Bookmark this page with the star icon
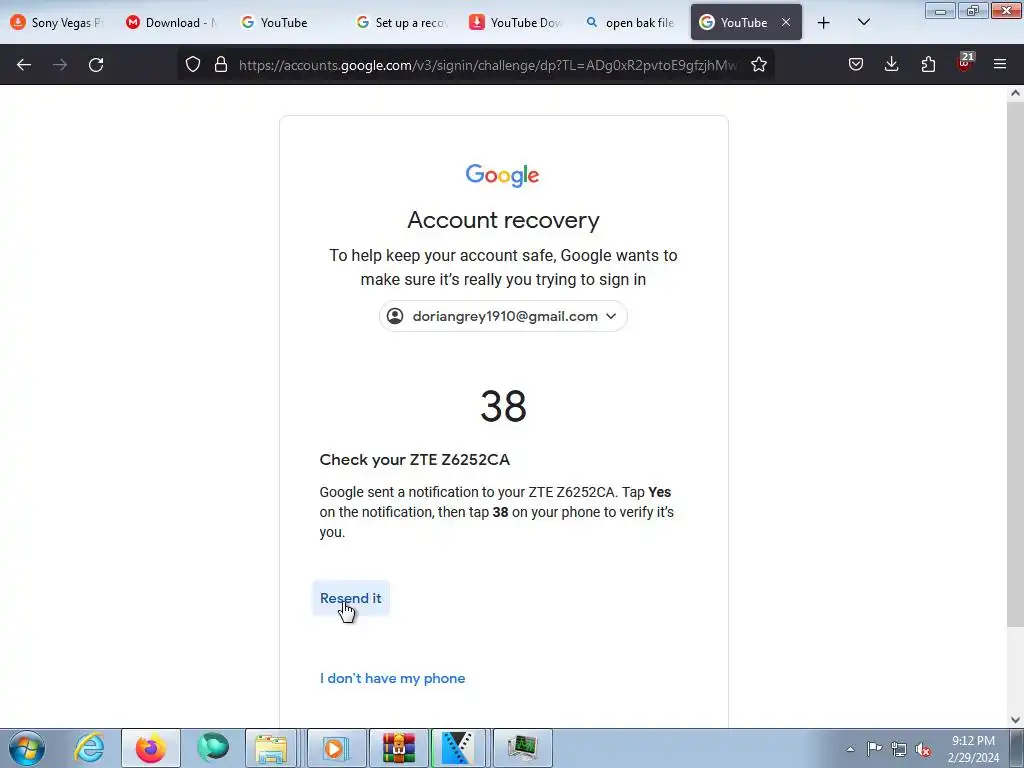This screenshot has width=1024, height=768. [x=758, y=65]
